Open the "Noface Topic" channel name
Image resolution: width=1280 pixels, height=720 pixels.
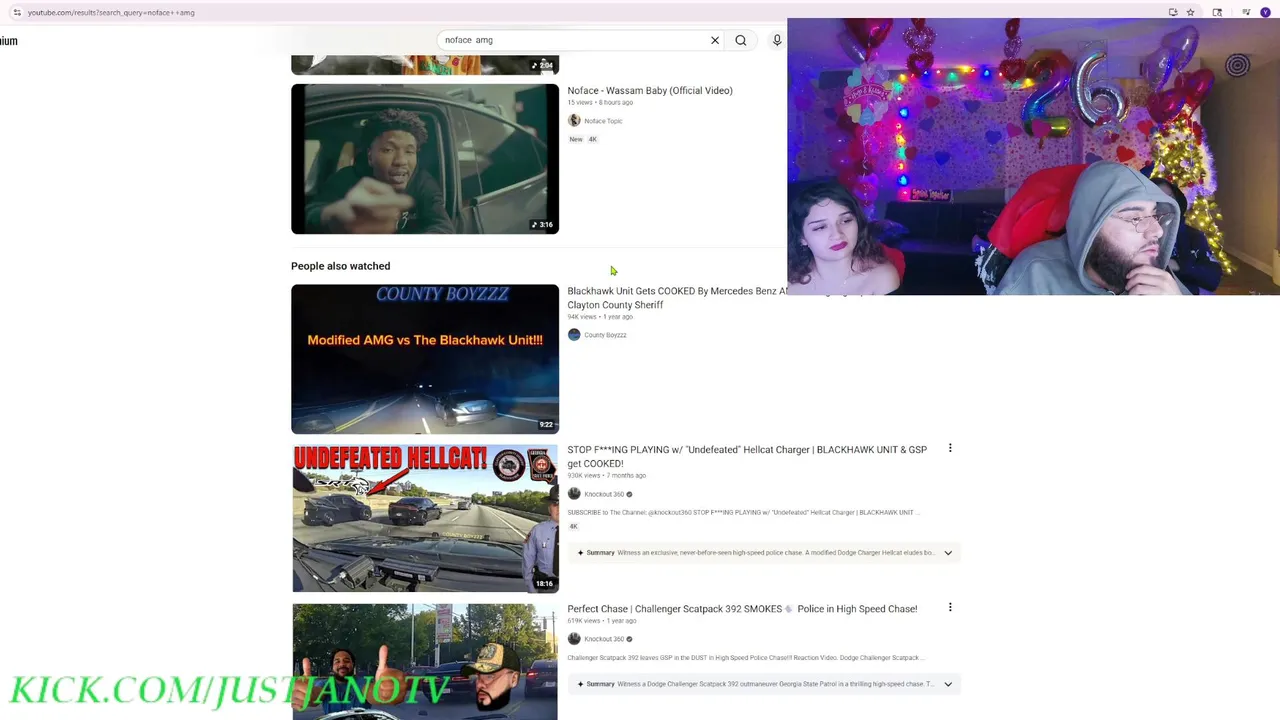click(603, 121)
